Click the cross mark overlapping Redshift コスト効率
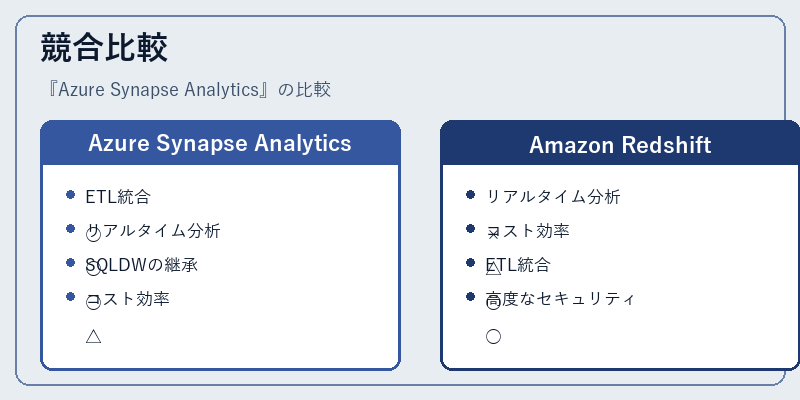 coord(493,235)
